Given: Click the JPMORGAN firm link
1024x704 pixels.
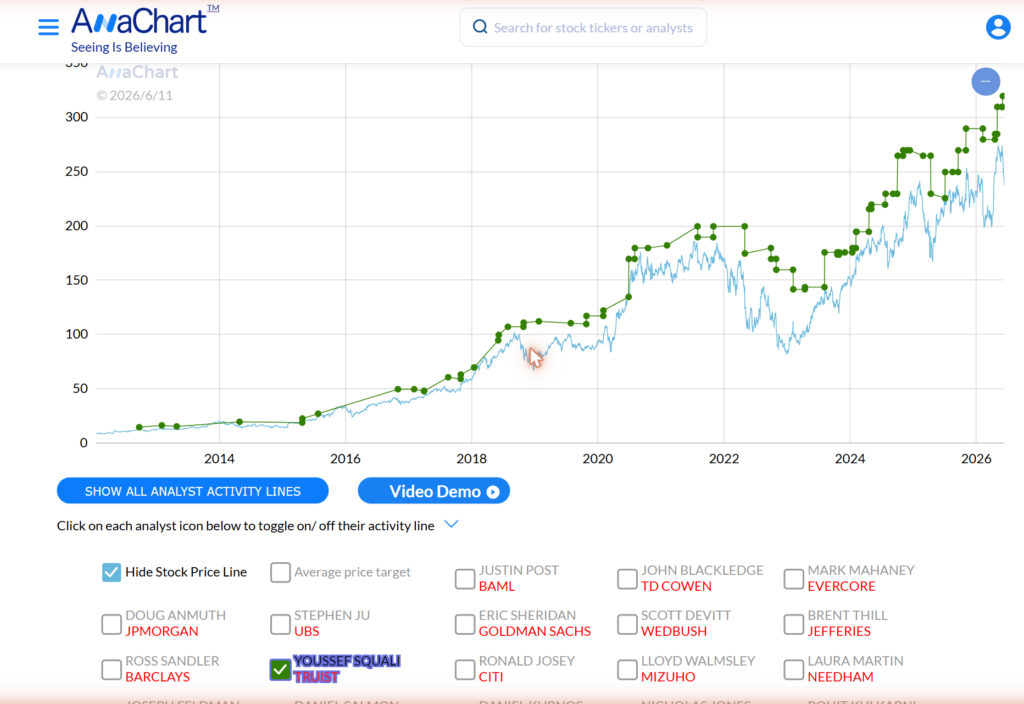Looking at the screenshot, I should 162,632.
